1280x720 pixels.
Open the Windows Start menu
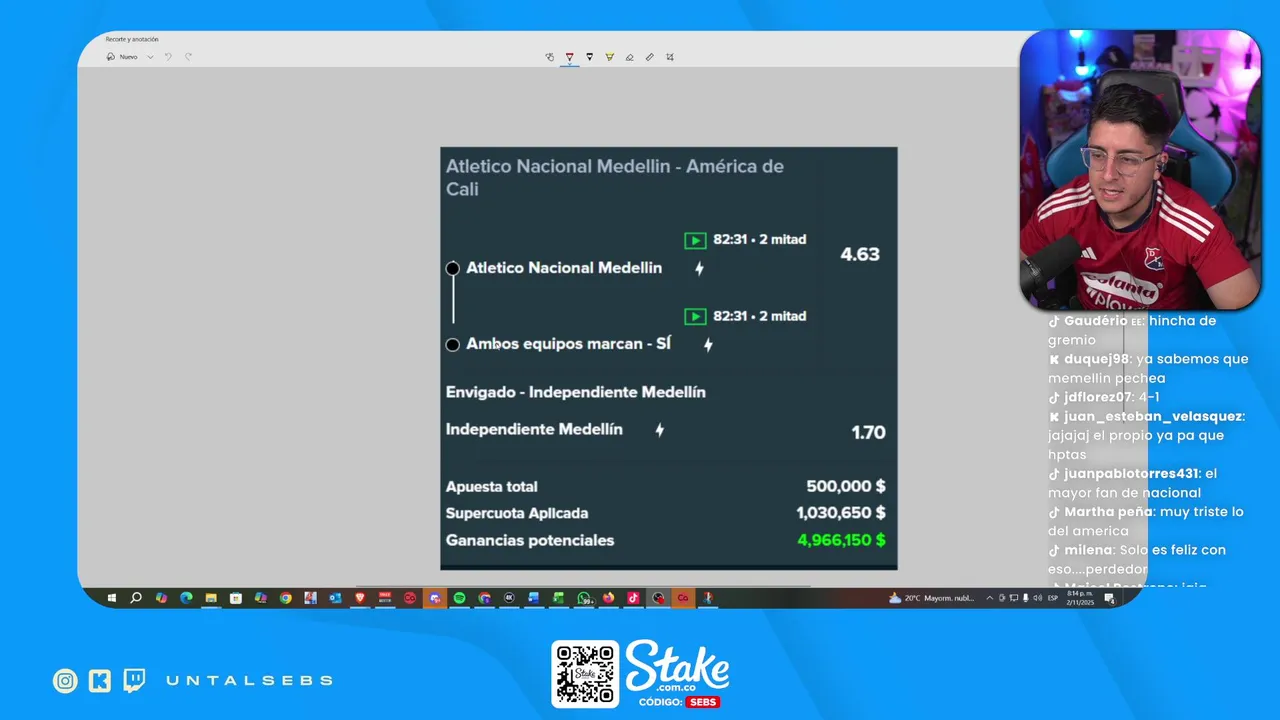click(x=111, y=598)
